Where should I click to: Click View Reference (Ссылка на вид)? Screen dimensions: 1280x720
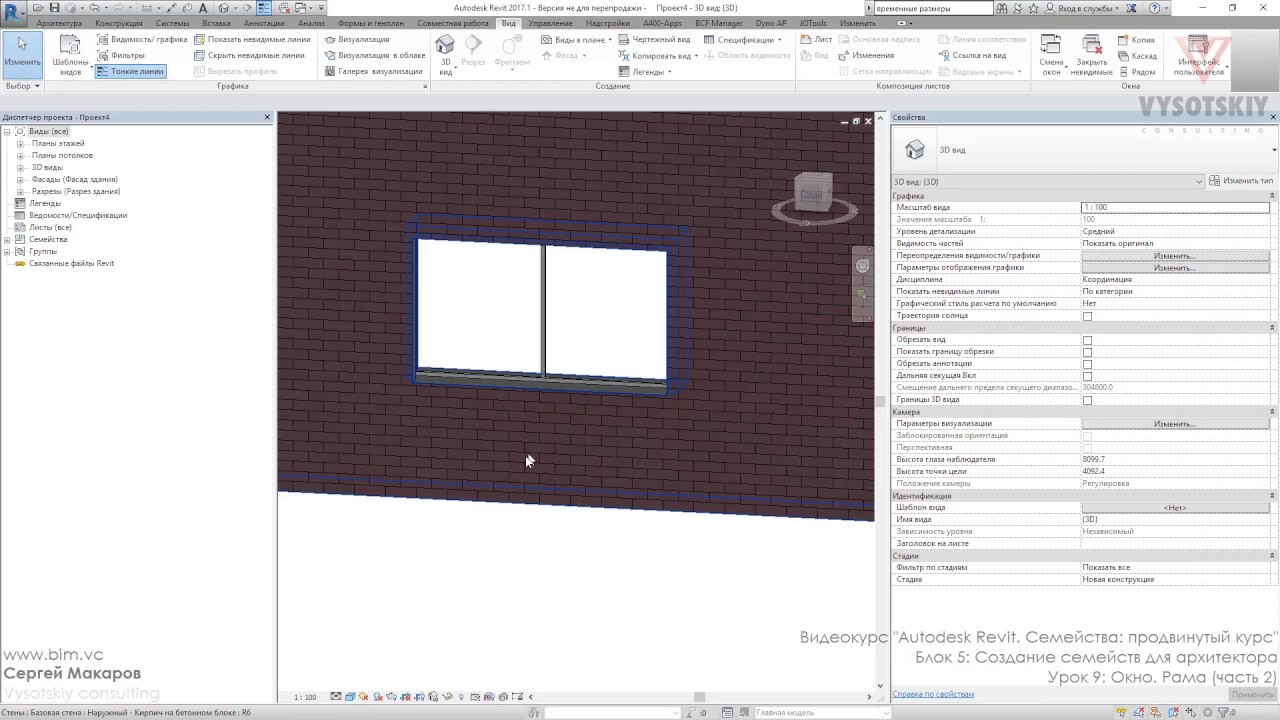[972, 56]
